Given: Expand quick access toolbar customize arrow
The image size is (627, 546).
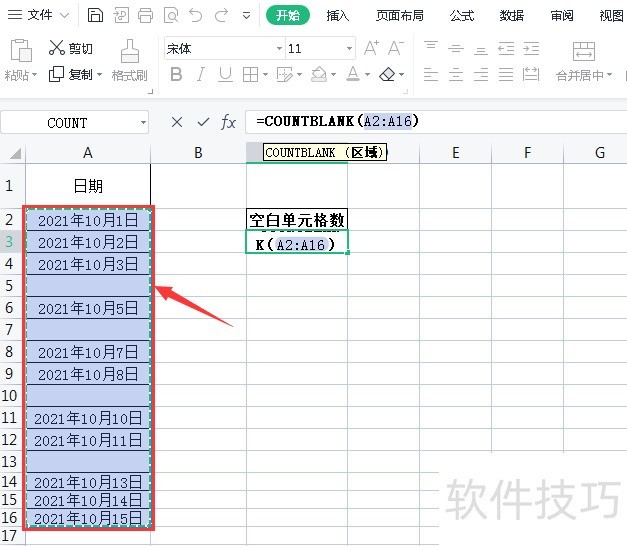Looking at the screenshot, I should (x=246, y=16).
